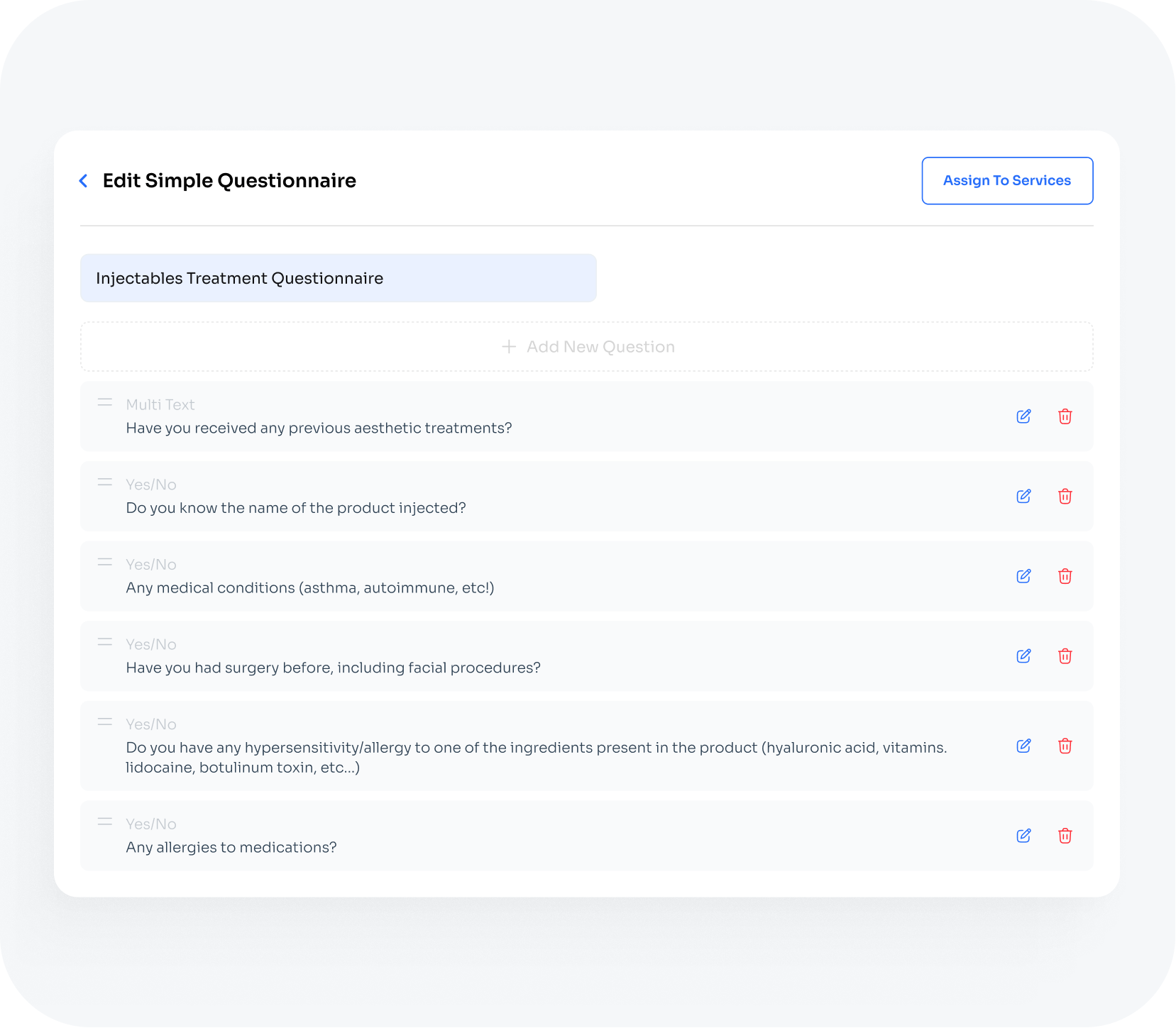1176x1028 pixels.
Task: Grab the drag handle of the product injected question
Action: 104,482
